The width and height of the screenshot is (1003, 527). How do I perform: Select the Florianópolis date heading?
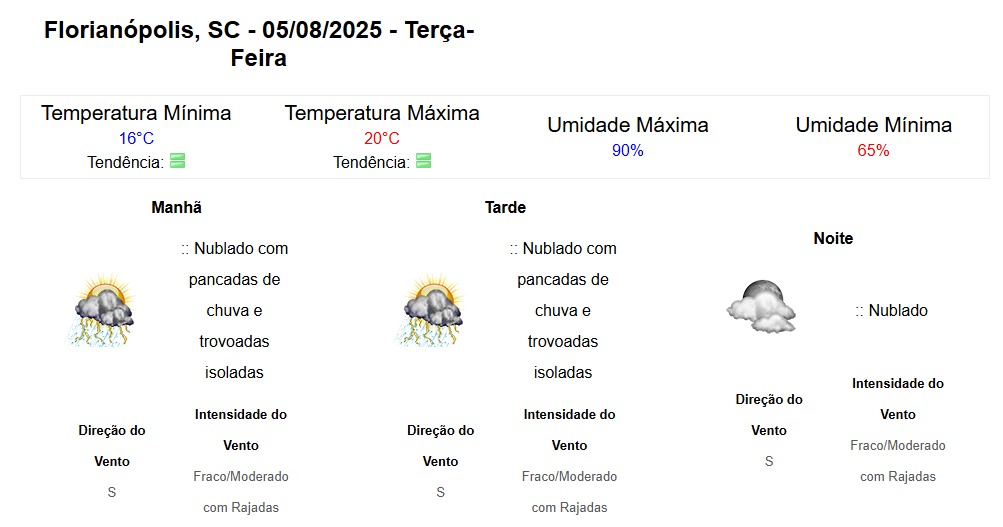click(259, 43)
